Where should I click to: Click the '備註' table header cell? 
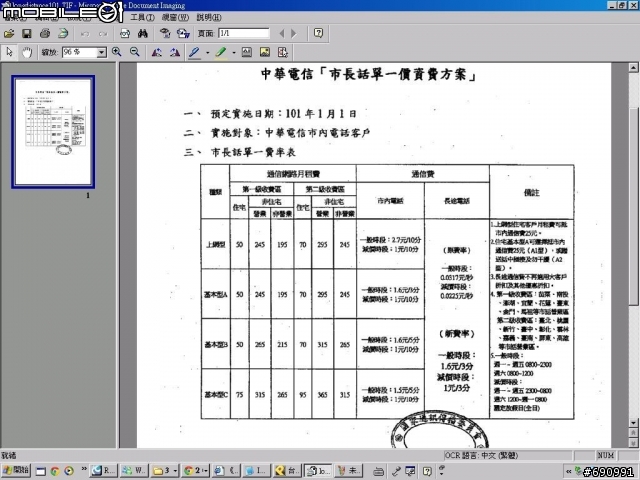(x=531, y=193)
